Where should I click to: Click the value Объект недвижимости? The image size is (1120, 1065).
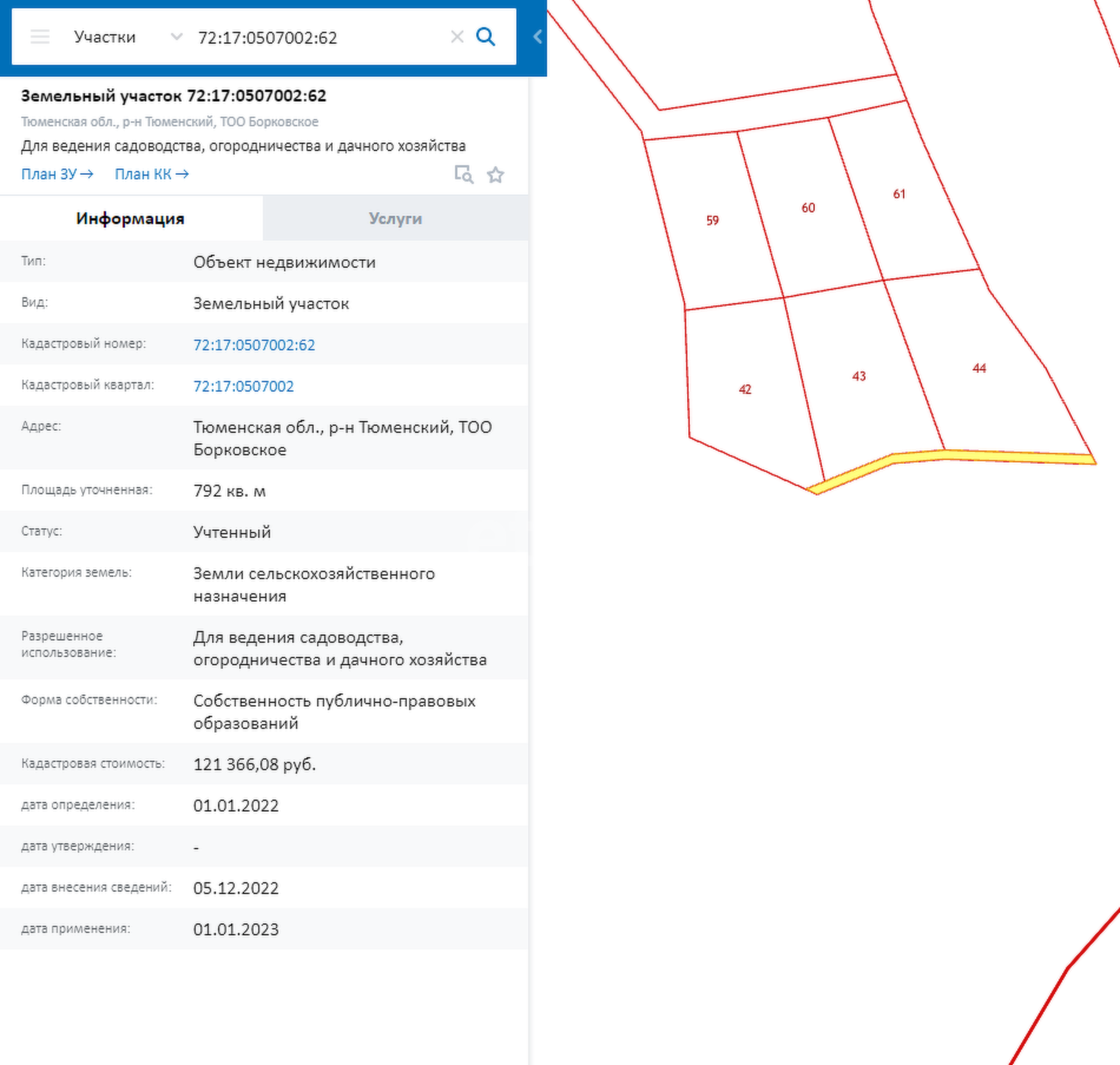pos(284,262)
